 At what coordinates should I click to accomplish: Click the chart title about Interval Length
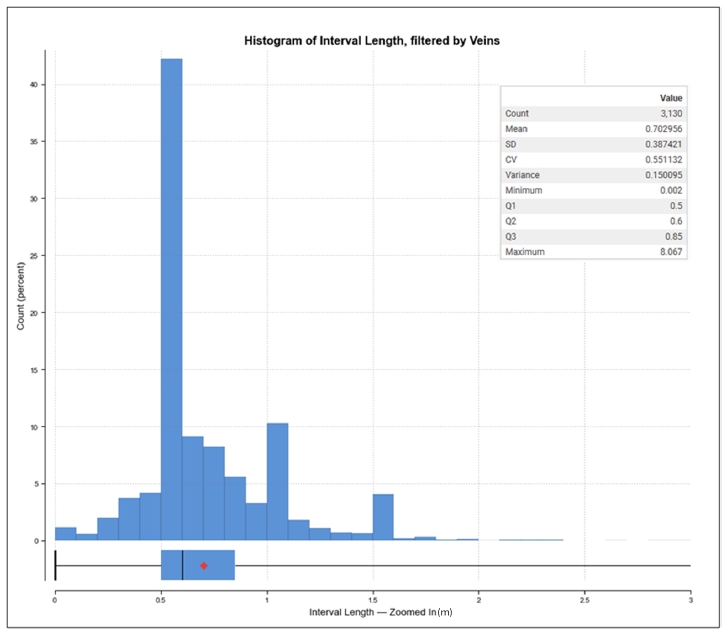click(372, 41)
